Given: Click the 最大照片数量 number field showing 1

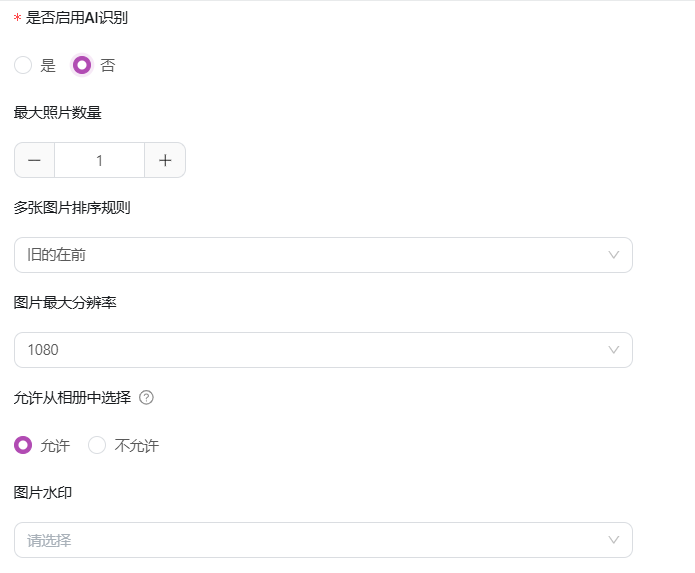Looking at the screenshot, I should (99, 160).
